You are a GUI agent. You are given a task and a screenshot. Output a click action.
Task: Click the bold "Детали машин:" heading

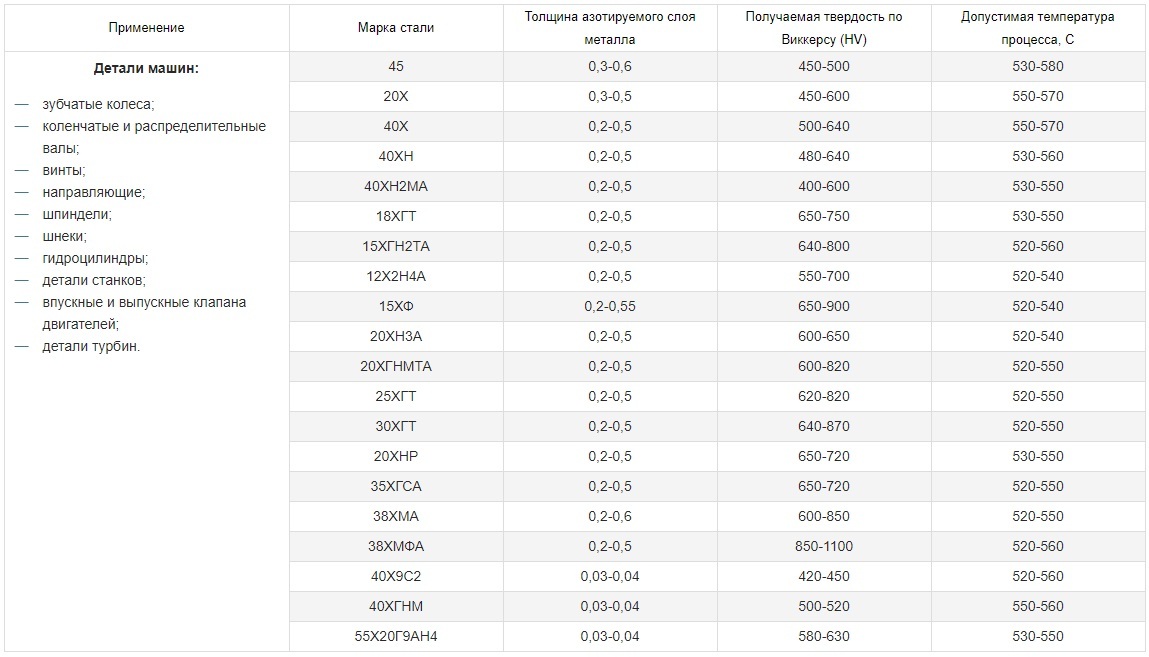(146, 69)
